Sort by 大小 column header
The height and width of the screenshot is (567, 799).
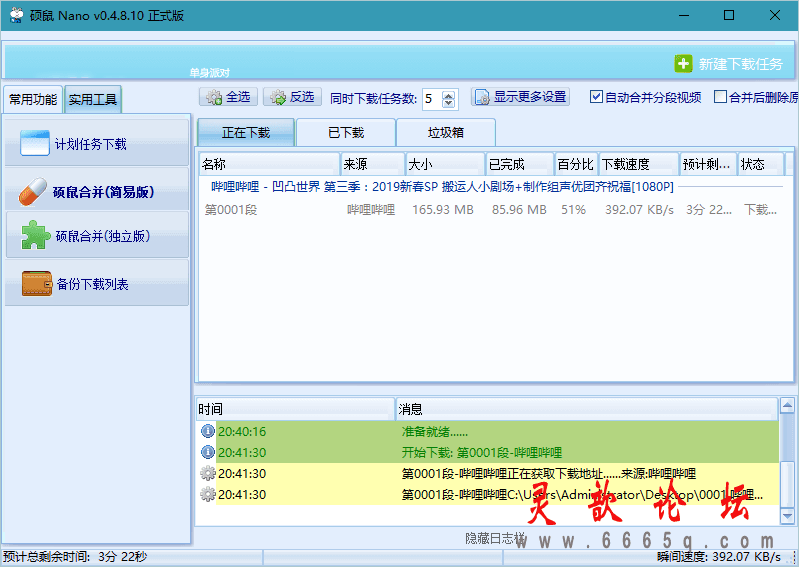[x=445, y=164]
